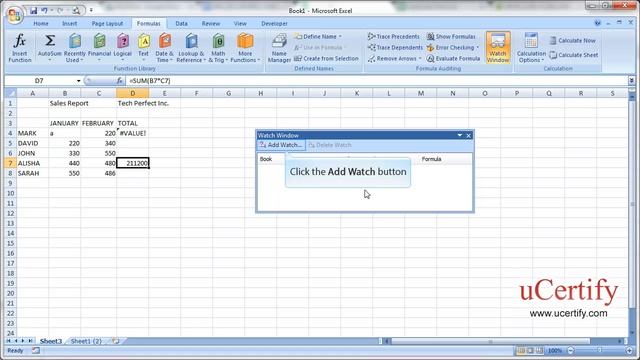
Task: Open Watch Window options dropdown arrow
Action: click(460, 135)
